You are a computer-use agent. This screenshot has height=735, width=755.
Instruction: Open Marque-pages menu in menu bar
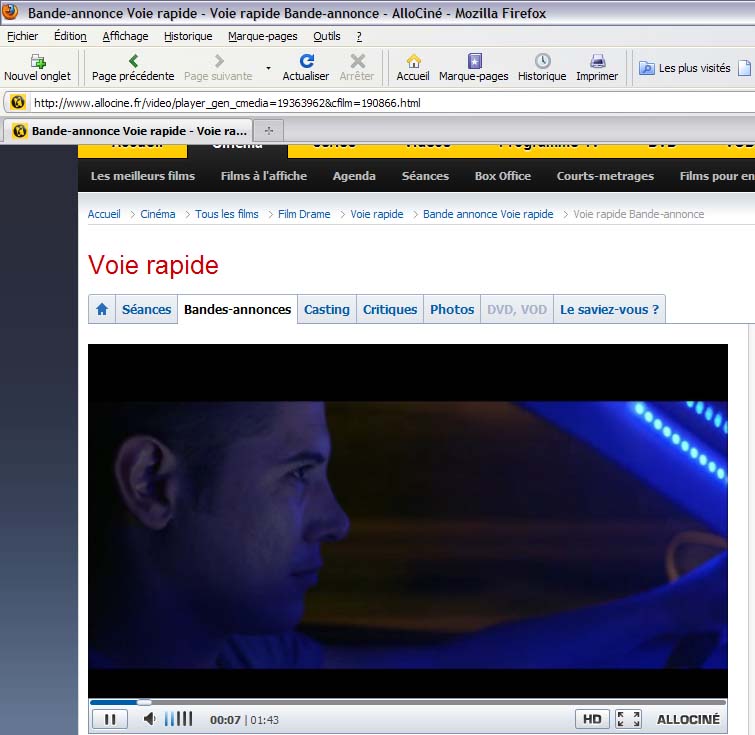click(262, 36)
